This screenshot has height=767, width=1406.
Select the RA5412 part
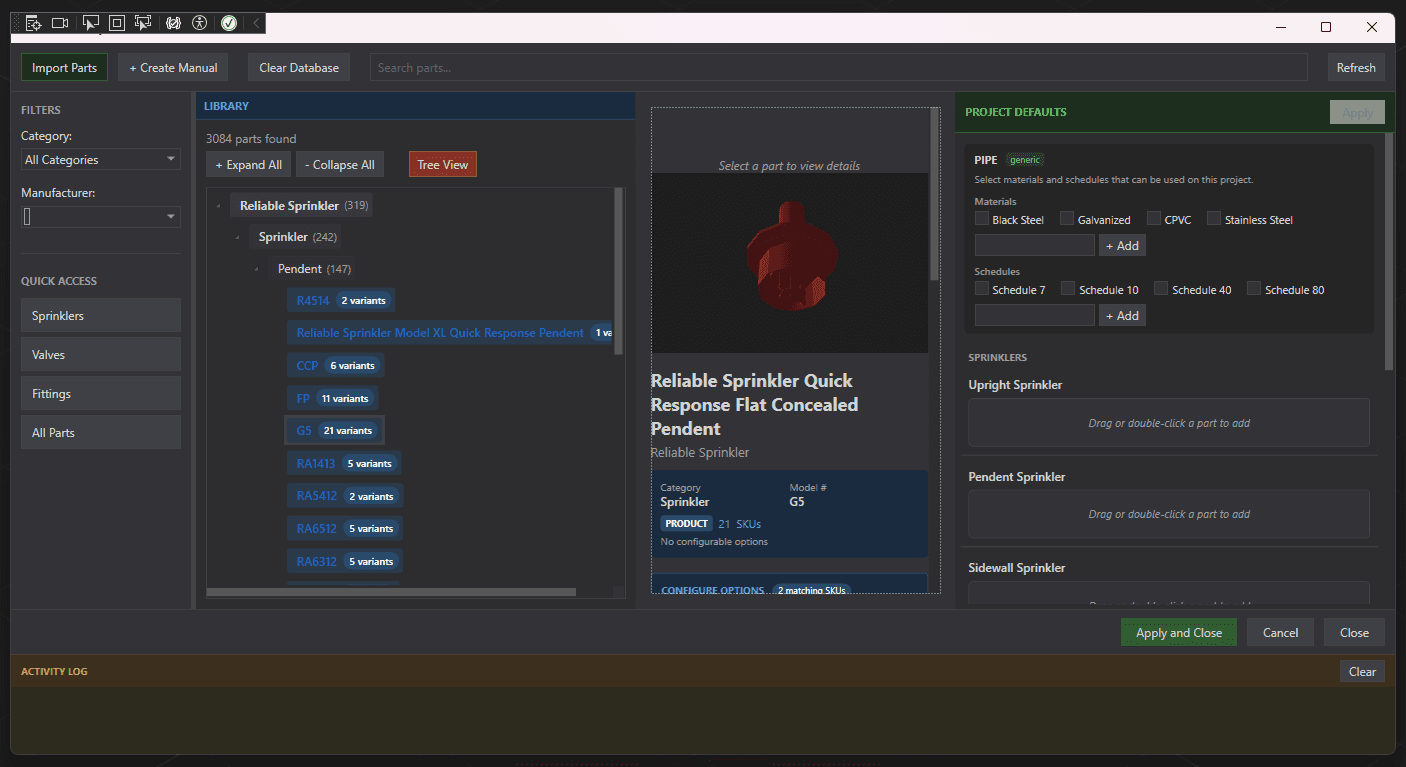pos(345,496)
